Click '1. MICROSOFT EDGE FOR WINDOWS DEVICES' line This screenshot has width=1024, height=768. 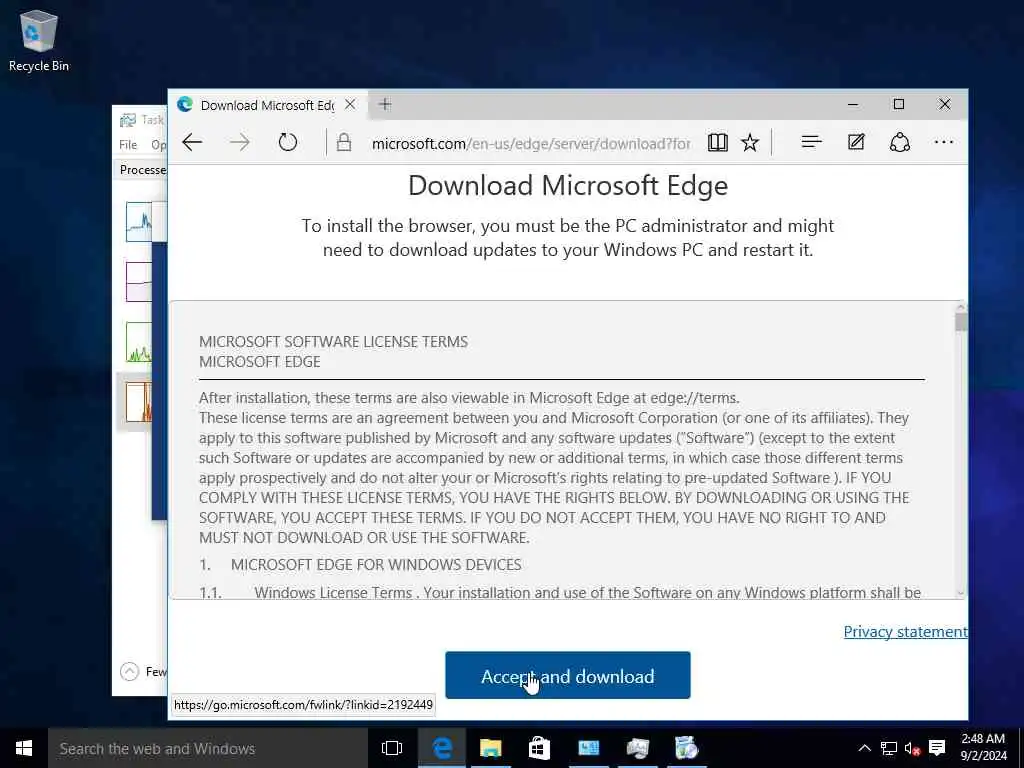360,564
